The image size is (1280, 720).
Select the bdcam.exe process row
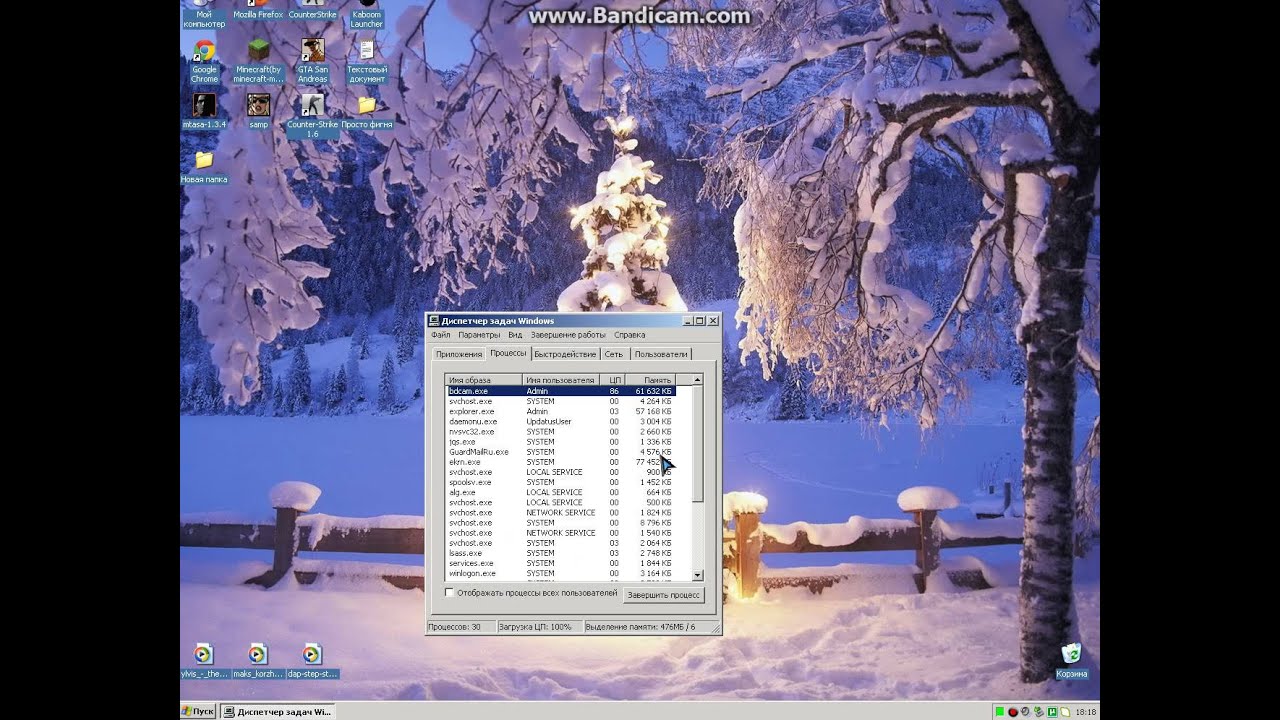pyautogui.click(x=561, y=391)
